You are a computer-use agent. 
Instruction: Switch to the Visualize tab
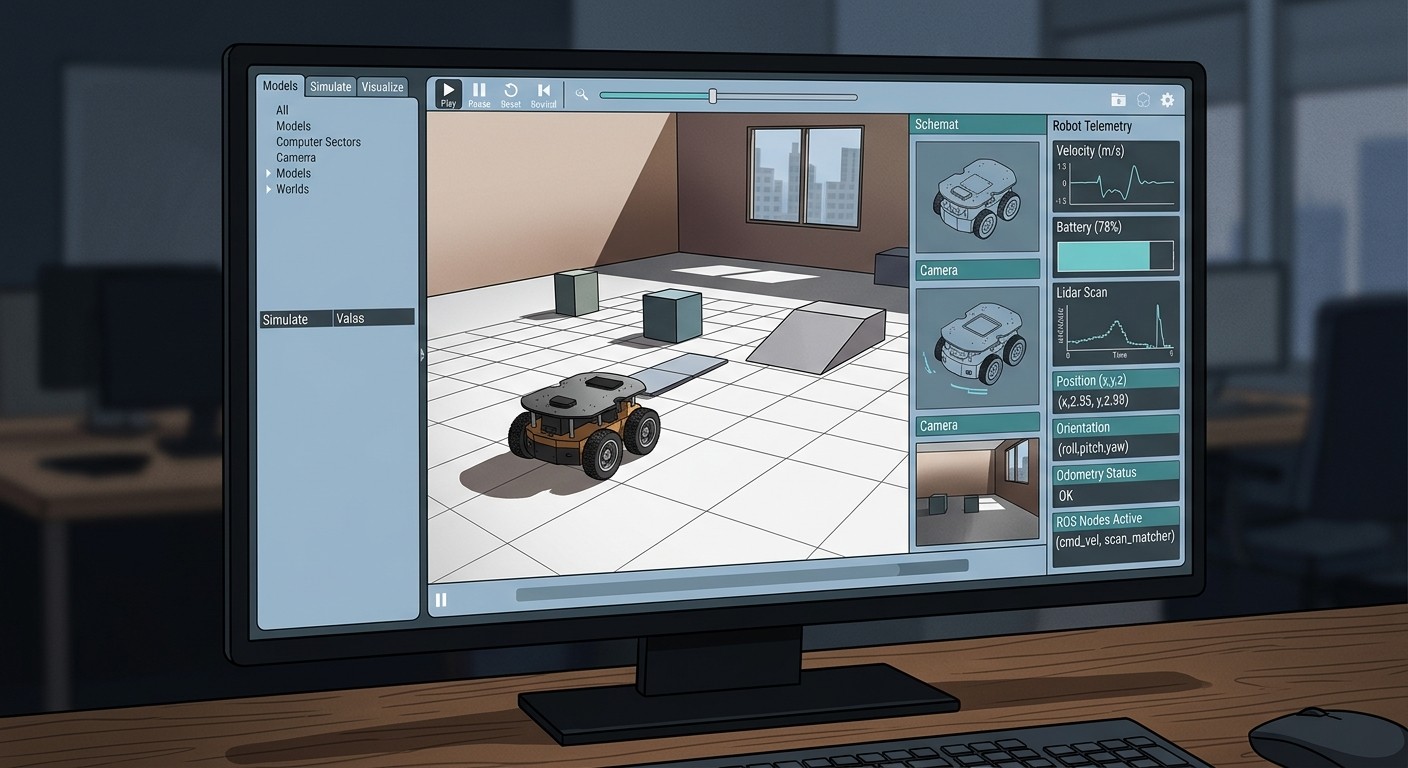coord(382,87)
